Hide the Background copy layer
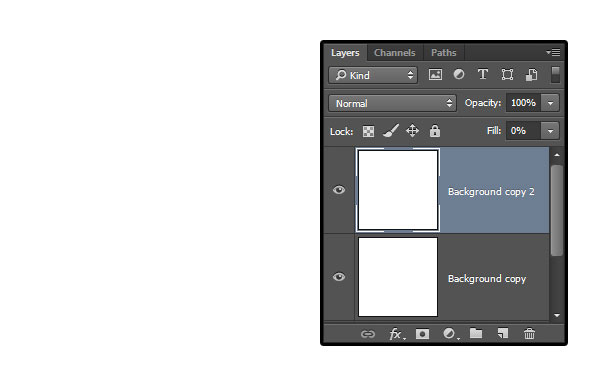 pos(339,277)
